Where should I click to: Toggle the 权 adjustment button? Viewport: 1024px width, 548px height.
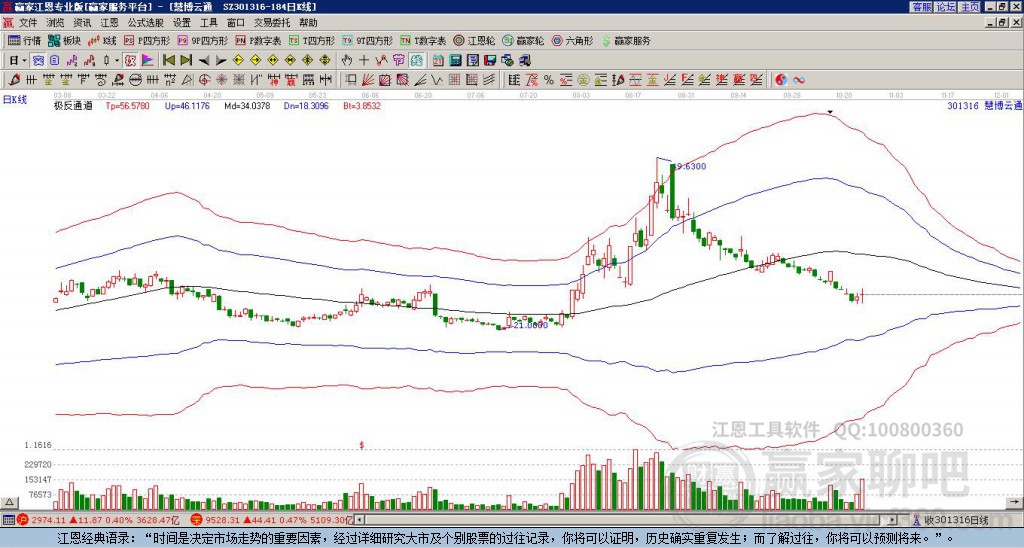tap(130, 61)
